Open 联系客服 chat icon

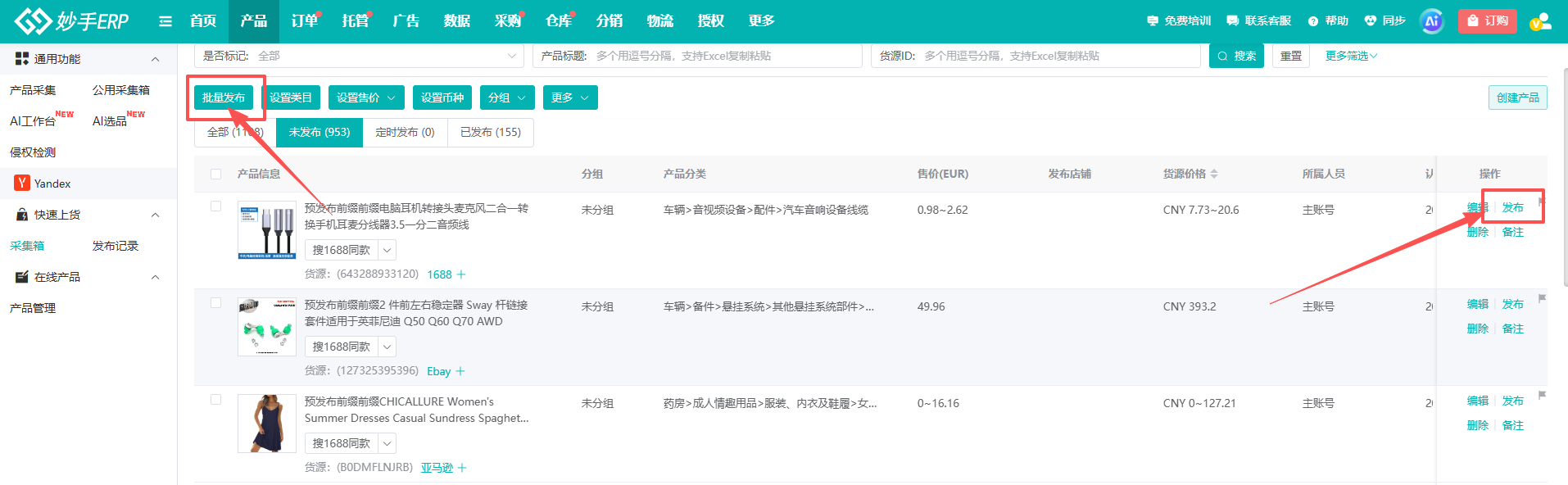(x=1258, y=21)
